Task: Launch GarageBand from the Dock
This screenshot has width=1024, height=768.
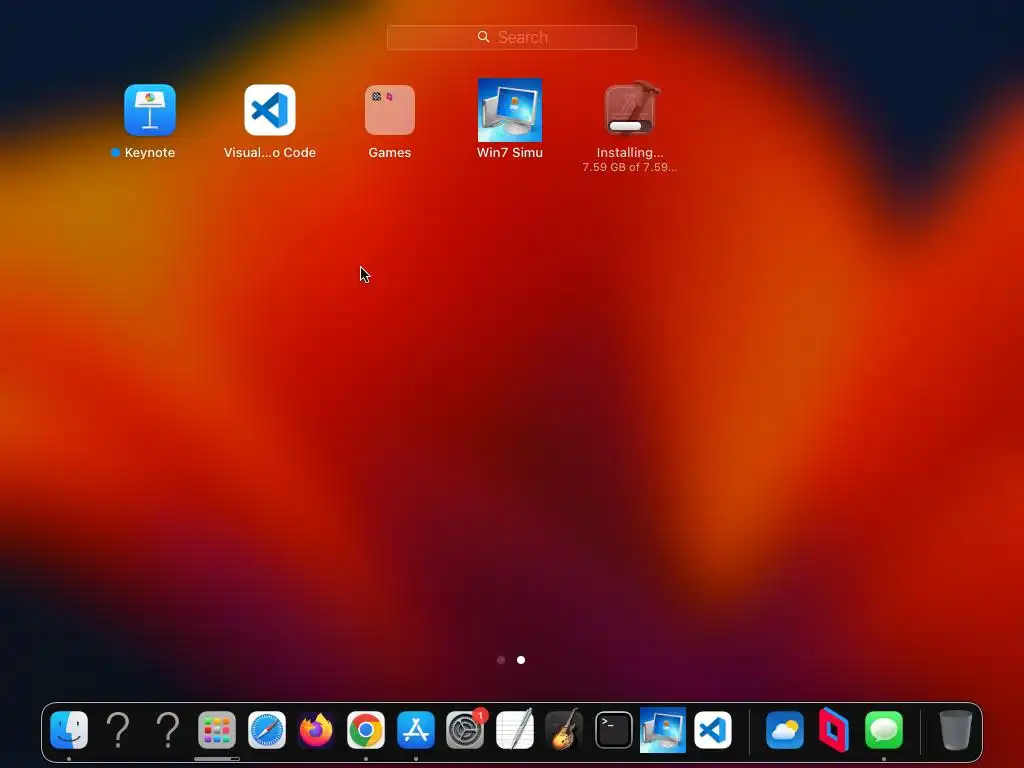Action: tap(564, 729)
